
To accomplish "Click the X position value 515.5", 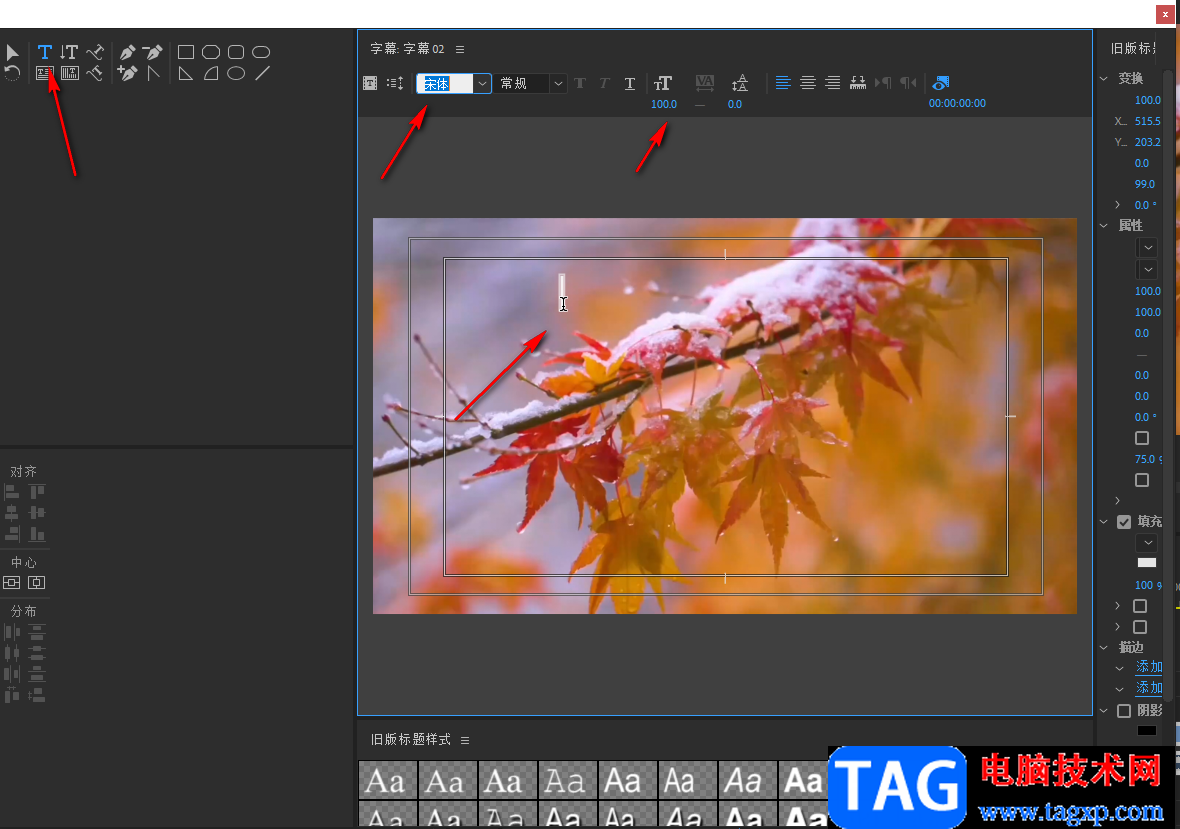I will point(1148,120).
